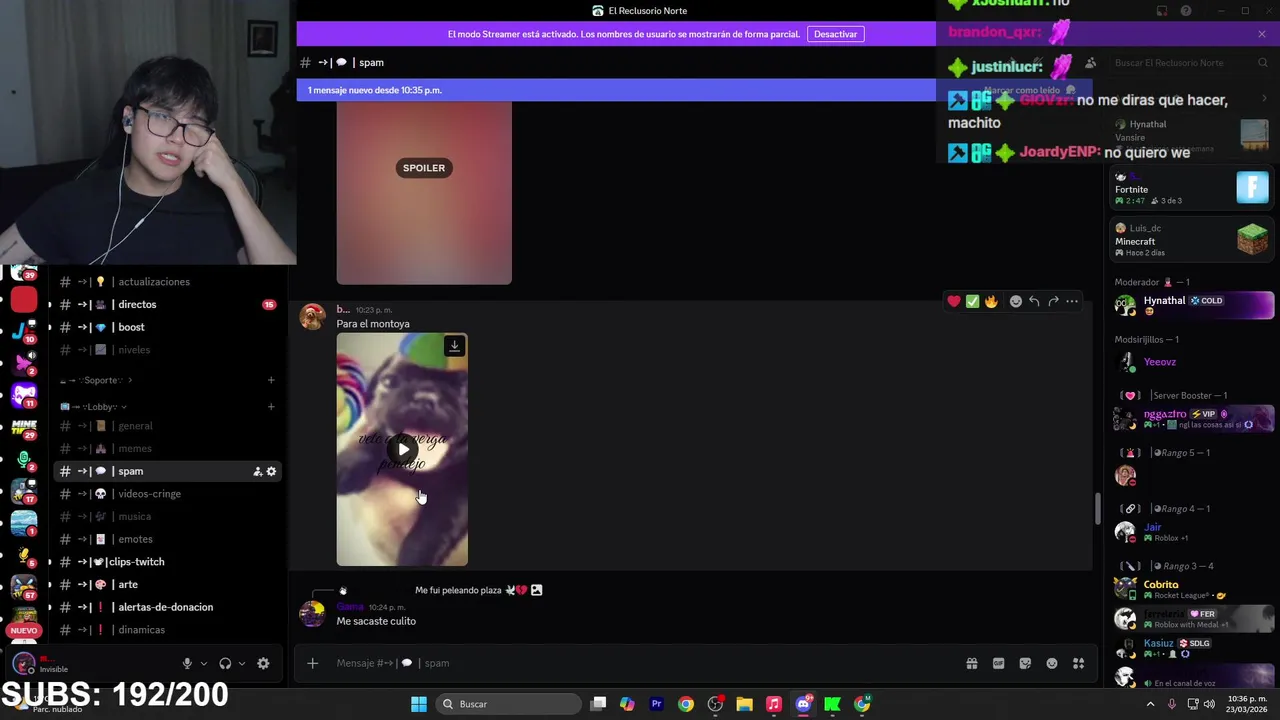Open the MINE server in the server list
The image size is (1280, 720).
pos(24,429)
